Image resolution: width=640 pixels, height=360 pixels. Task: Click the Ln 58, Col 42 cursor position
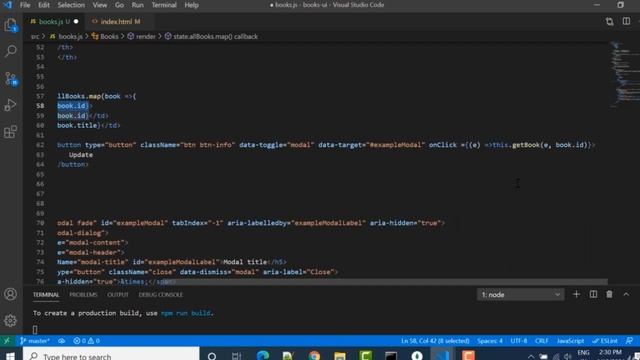[x=435, y=341]
